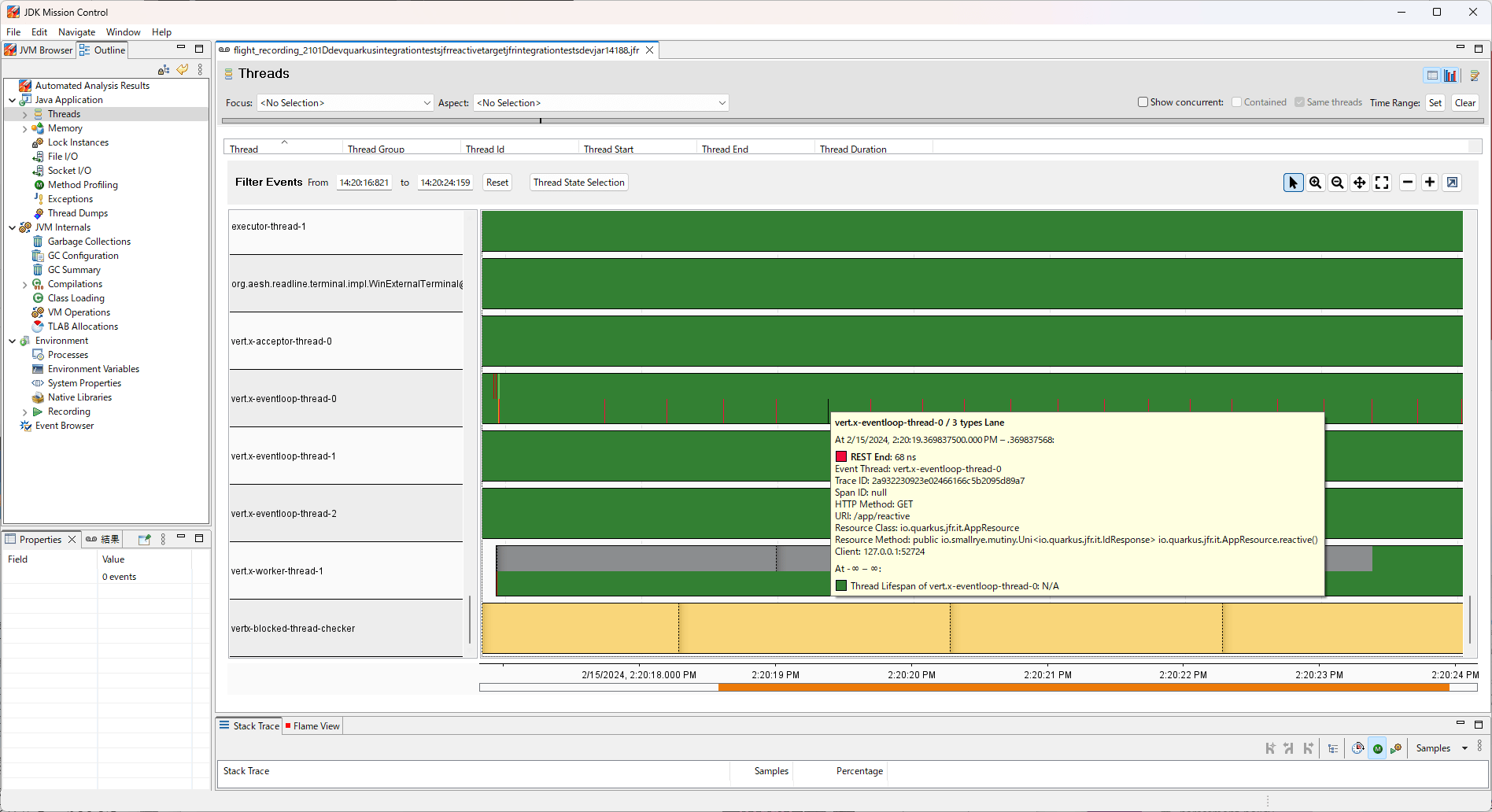Click the Thread State Selection button

coord(578,182)
